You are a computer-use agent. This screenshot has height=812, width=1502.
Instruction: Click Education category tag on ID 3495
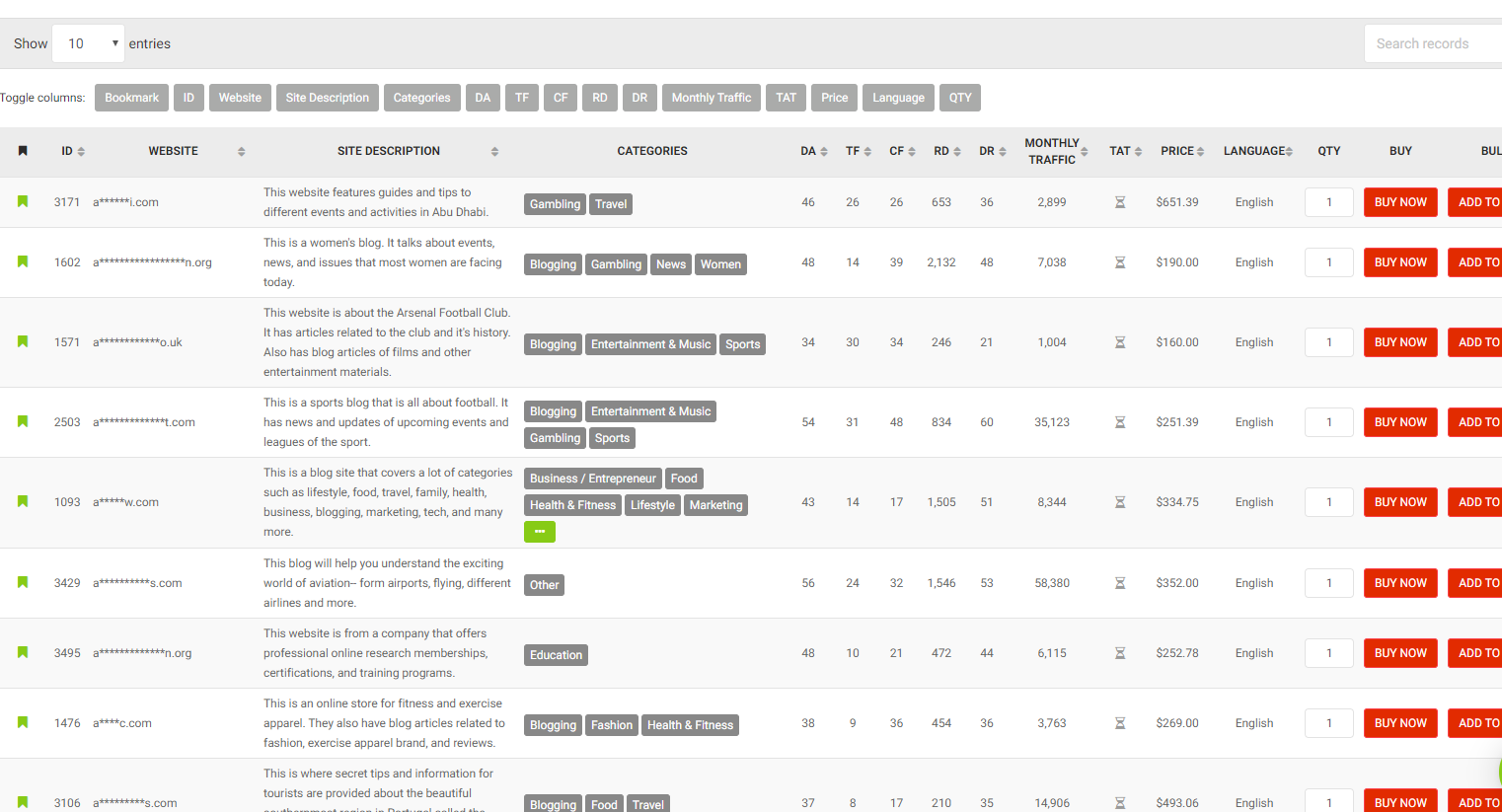coord(556,655)
